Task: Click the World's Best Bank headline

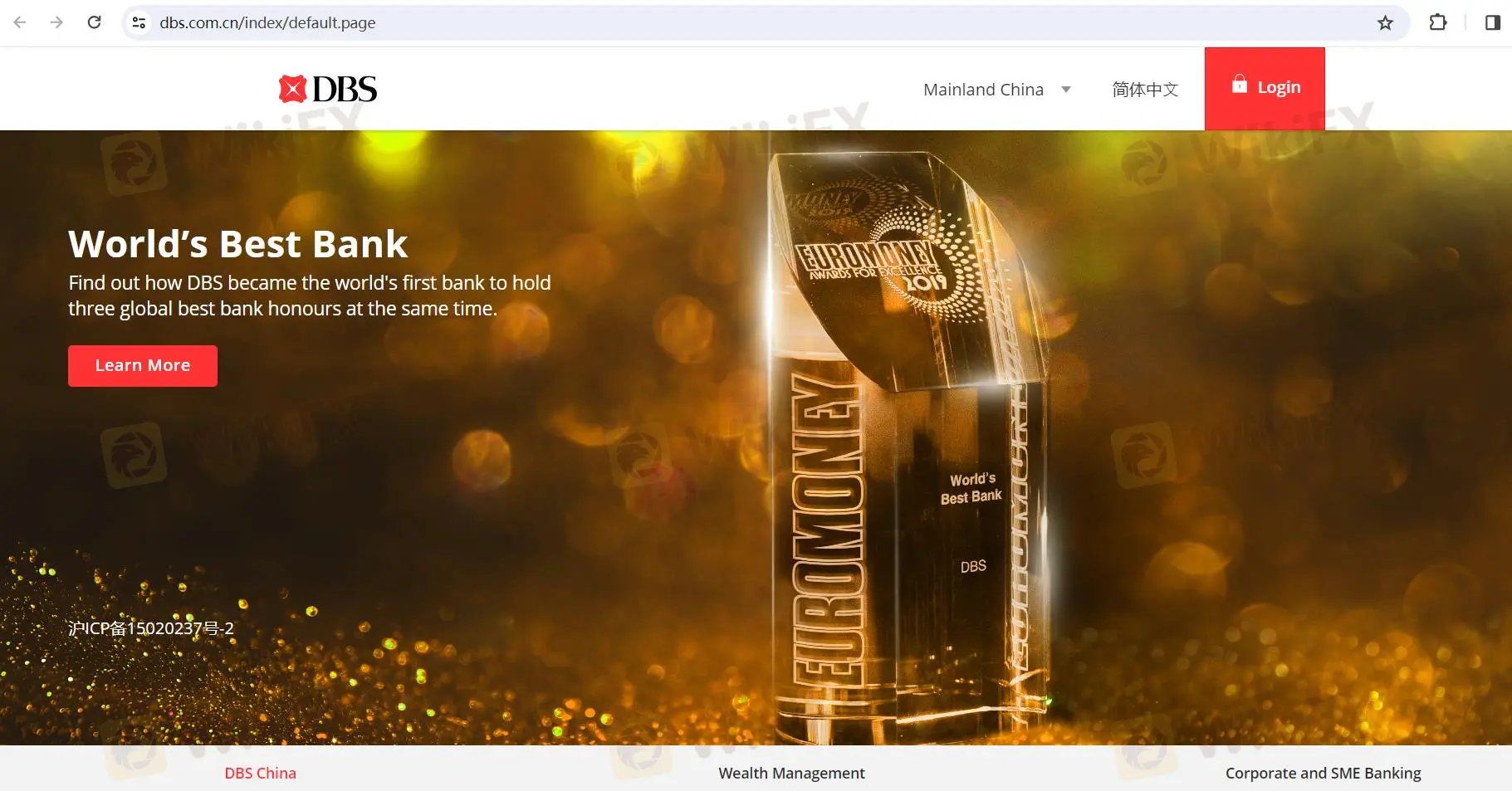Action: point(238,244)
